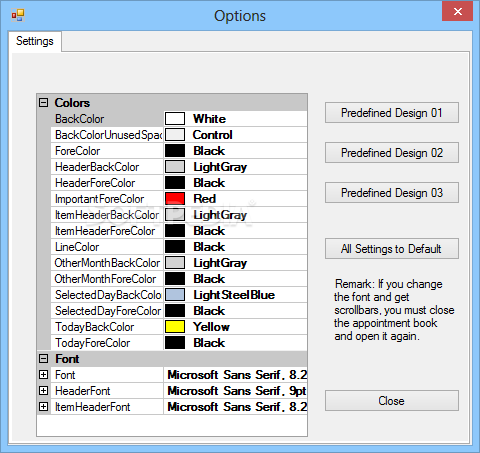Screen dimensions: 480x453
Task: Click the red ImportantForeColor swatch
Action: click(175, 199)
